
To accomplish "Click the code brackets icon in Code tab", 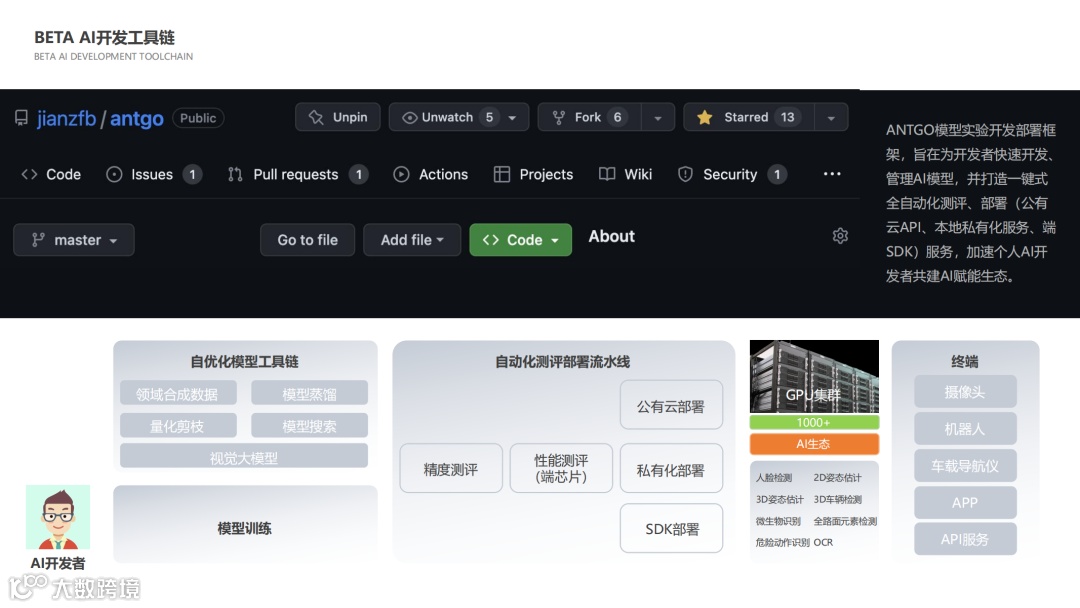I will click(x=29, y=174).
